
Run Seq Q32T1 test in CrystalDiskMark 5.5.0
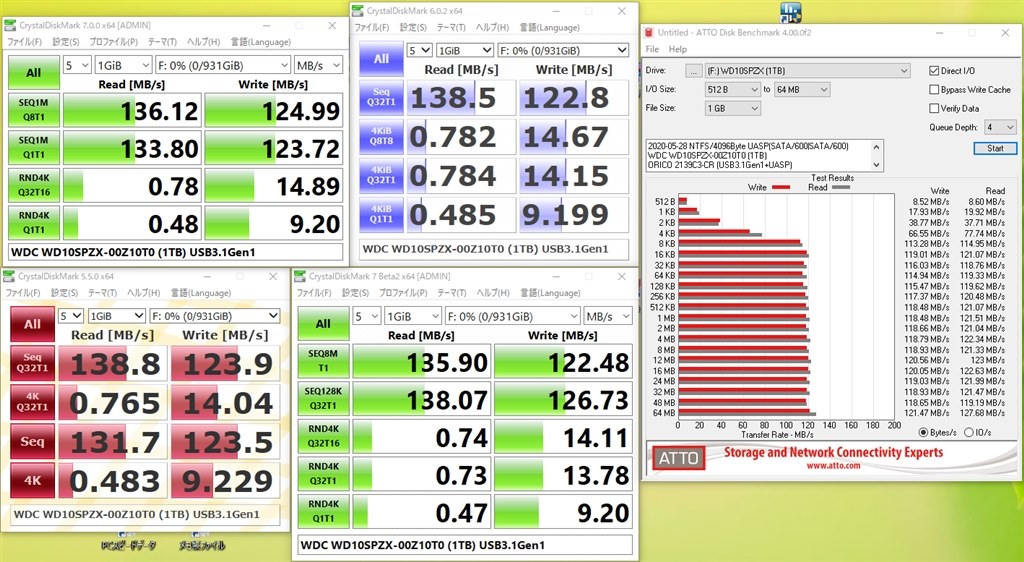33,363
